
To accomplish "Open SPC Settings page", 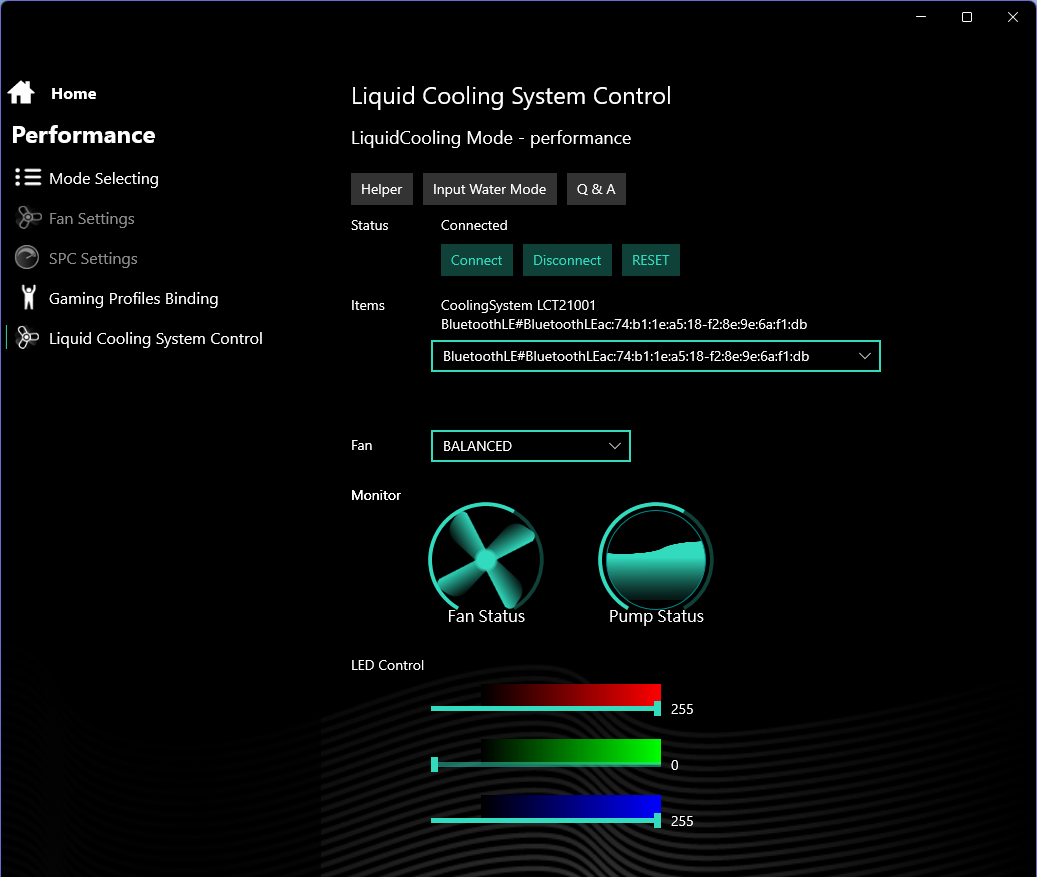I will pos(93,259).
